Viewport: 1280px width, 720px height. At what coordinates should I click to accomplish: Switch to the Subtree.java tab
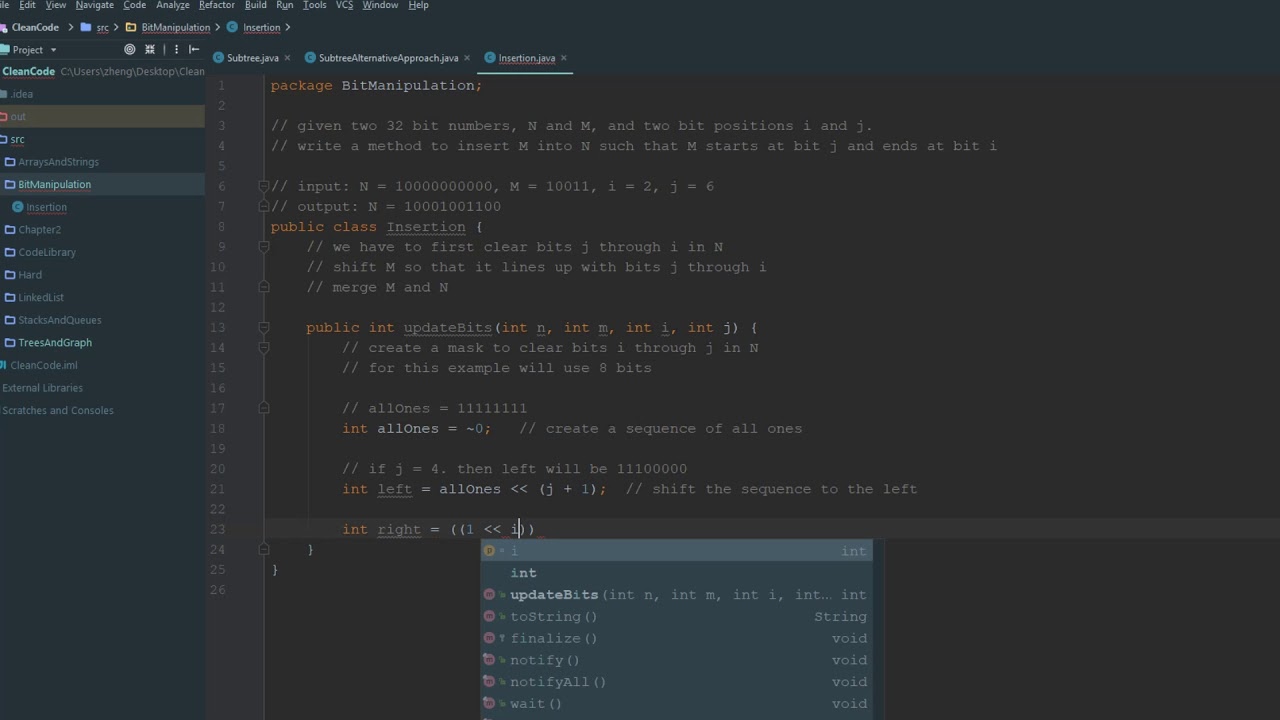pos(252,58)
